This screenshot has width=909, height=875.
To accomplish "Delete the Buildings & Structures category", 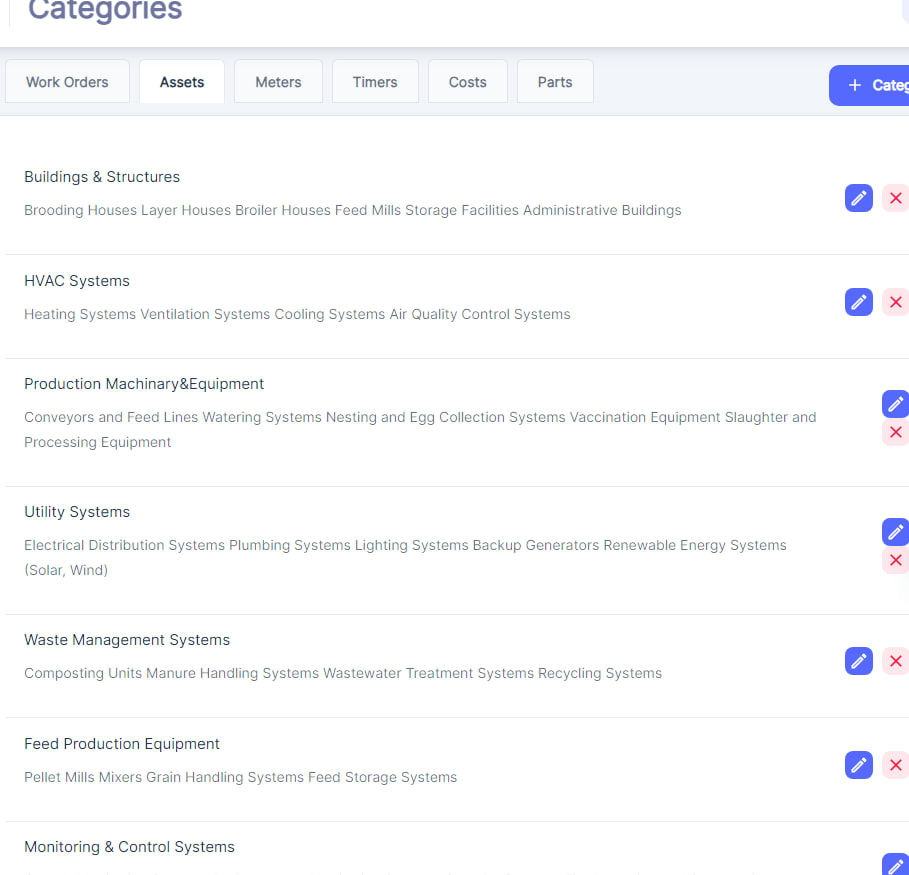I will [x=895, y=198].
